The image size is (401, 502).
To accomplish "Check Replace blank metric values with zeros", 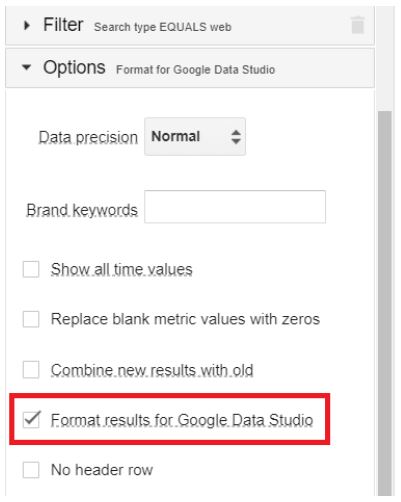I will point(31,319).
